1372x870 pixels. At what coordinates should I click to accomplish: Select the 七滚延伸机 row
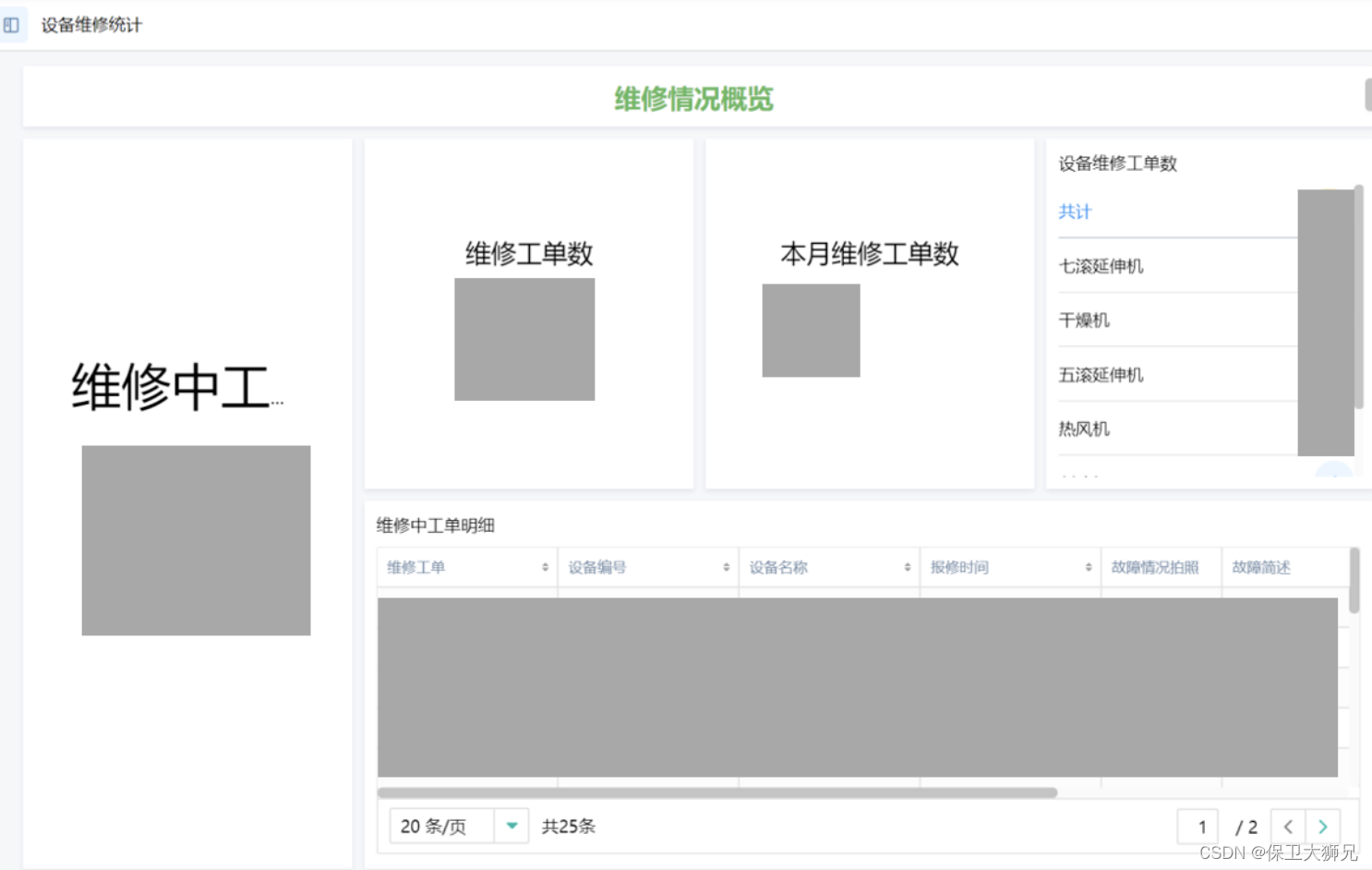click(1178, 266)
